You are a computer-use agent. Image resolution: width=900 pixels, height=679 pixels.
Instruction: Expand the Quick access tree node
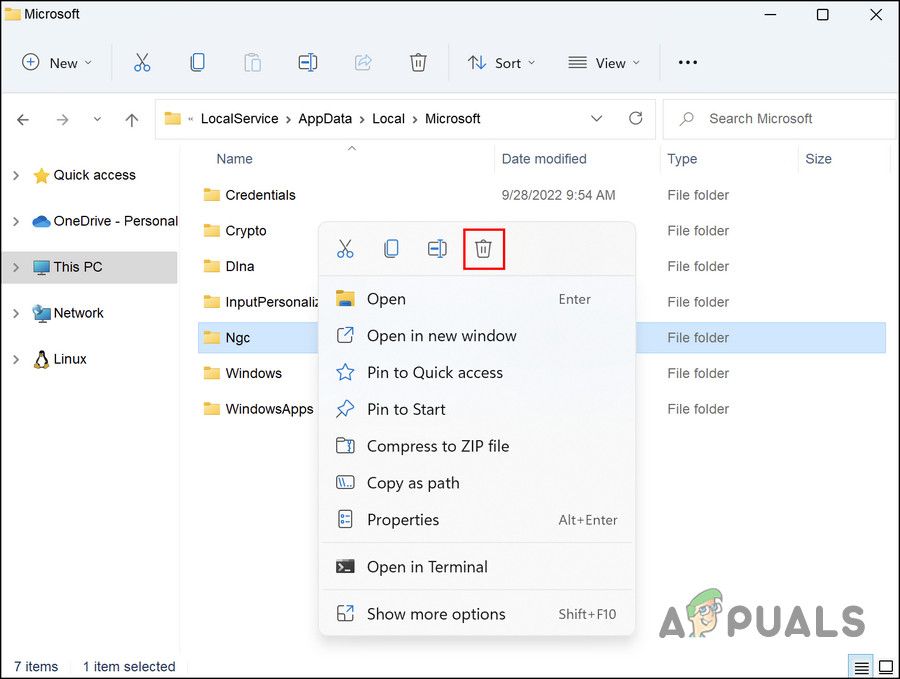pos(16,175)
